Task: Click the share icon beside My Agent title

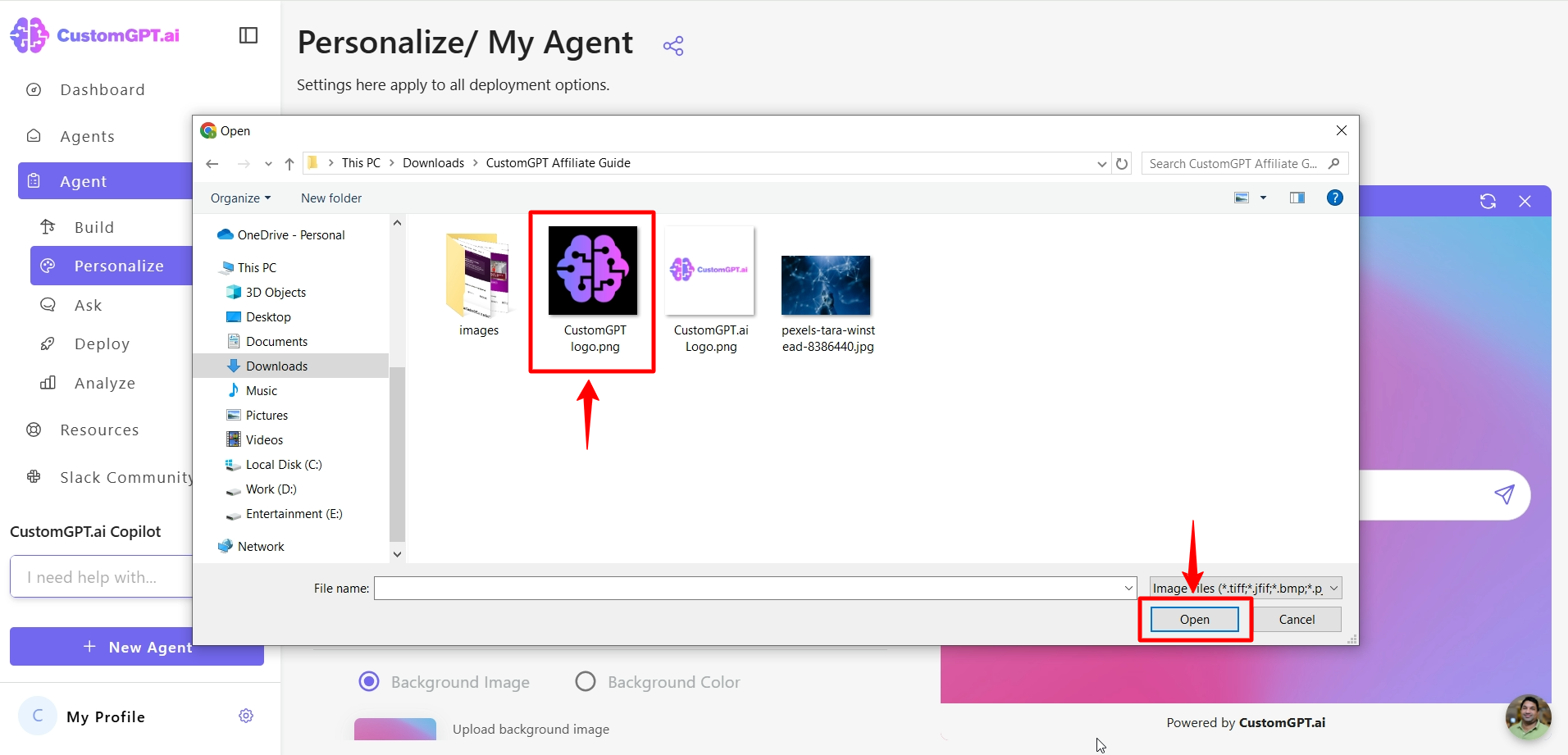Action: click(673, 46)
